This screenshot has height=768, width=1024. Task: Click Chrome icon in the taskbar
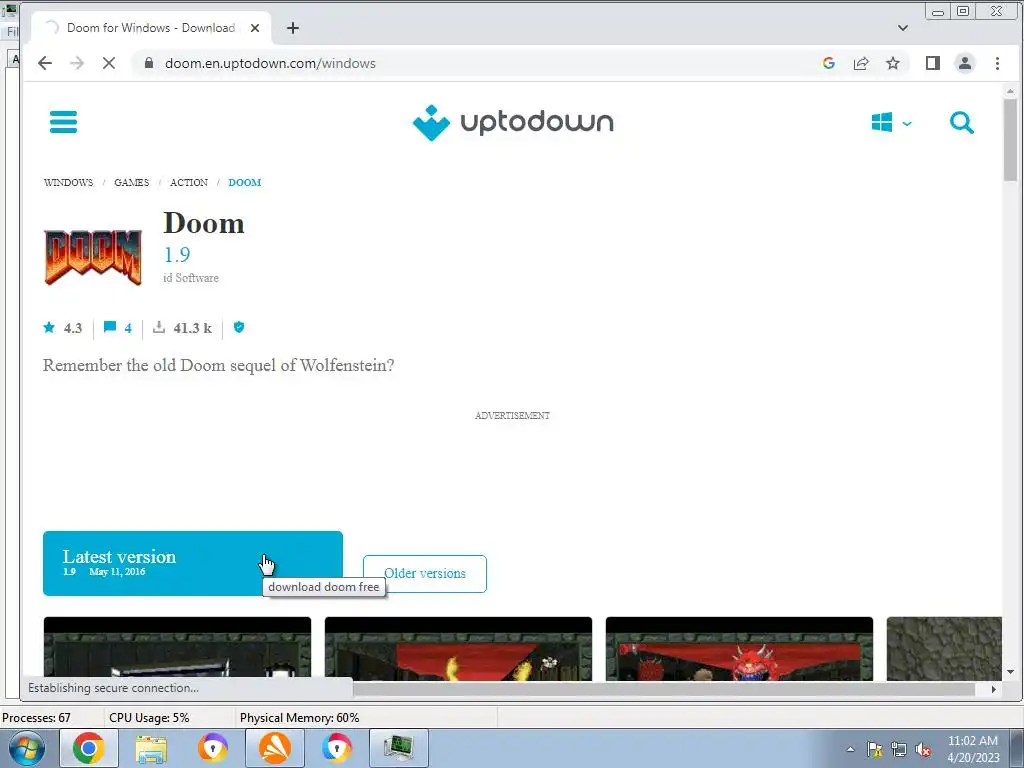tap(89, 748)
